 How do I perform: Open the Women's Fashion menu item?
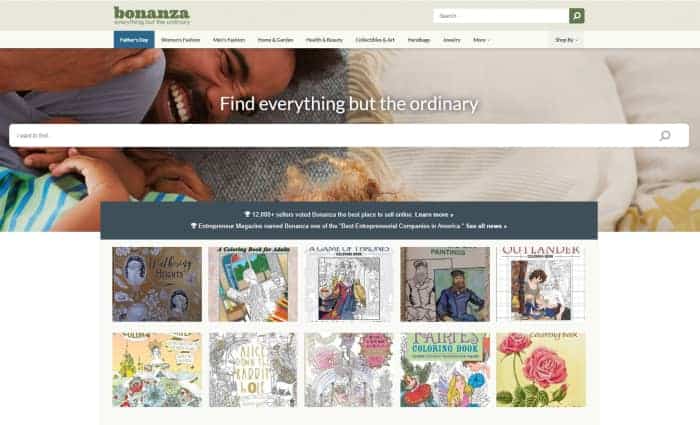click(180, 40)
